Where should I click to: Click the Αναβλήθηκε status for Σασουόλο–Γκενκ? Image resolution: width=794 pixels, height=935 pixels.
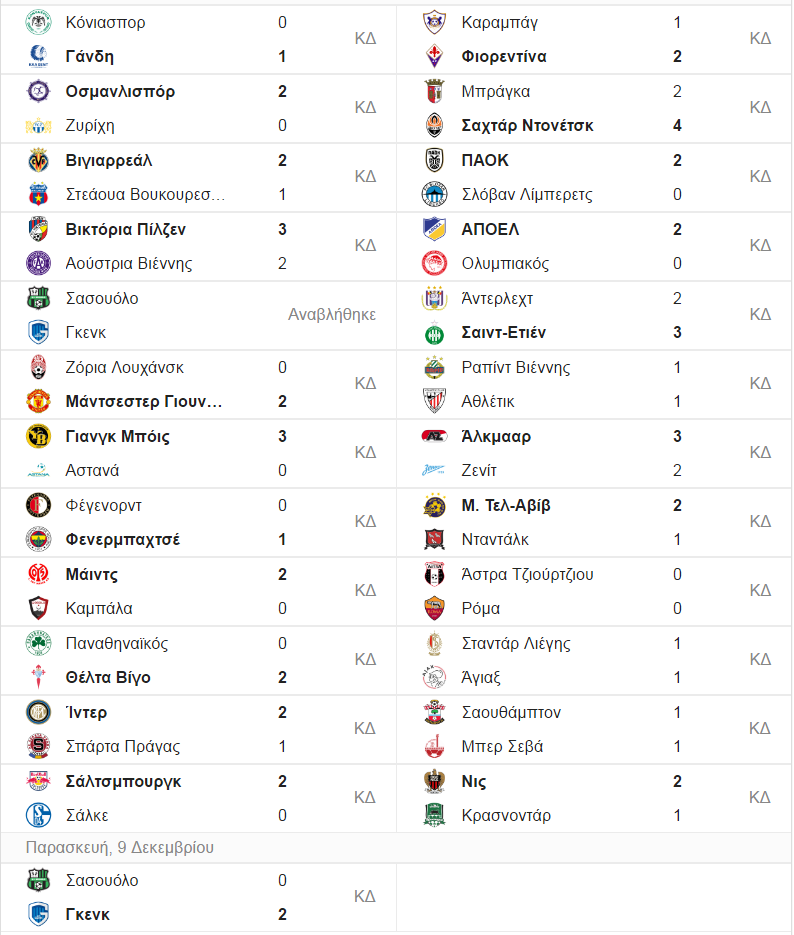coord(332,315)
